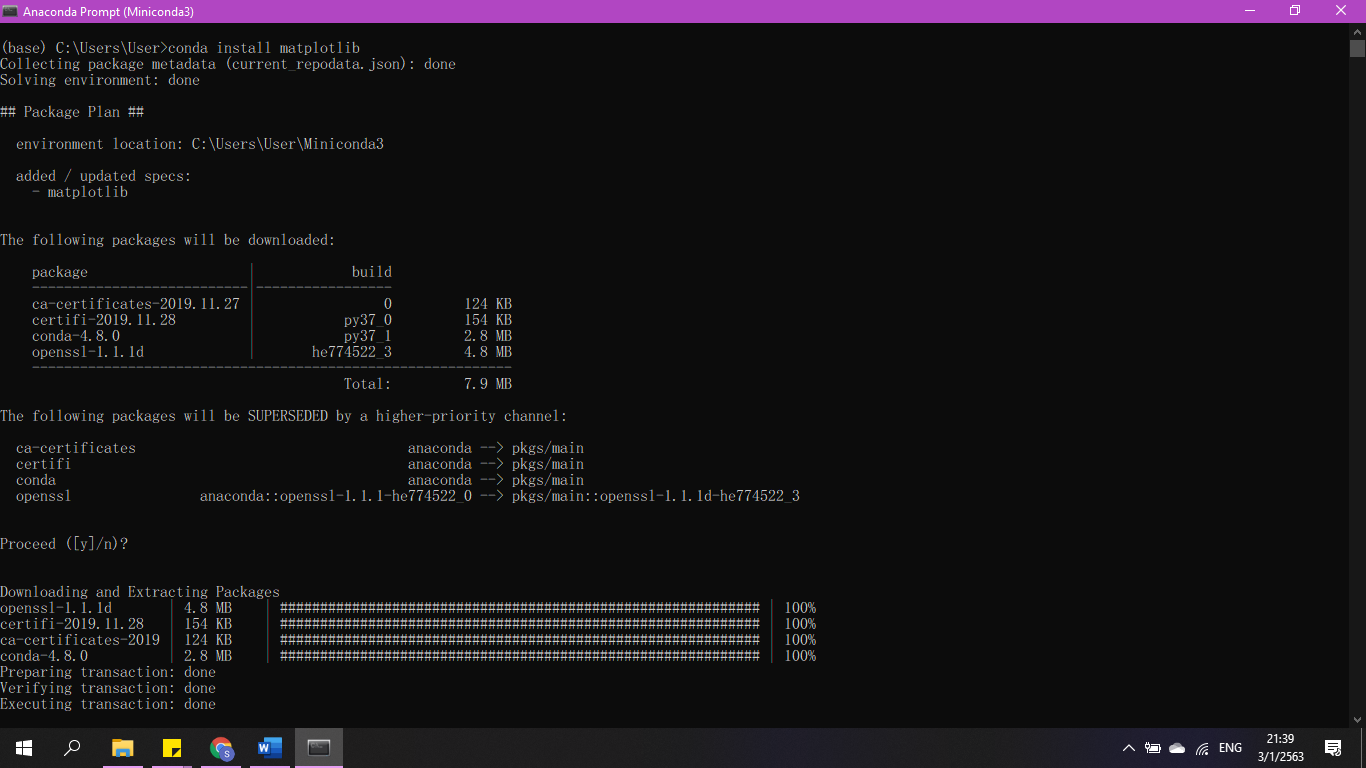
Task: Click the vertical scrollbar thumb
Action: pos(1357,48)
